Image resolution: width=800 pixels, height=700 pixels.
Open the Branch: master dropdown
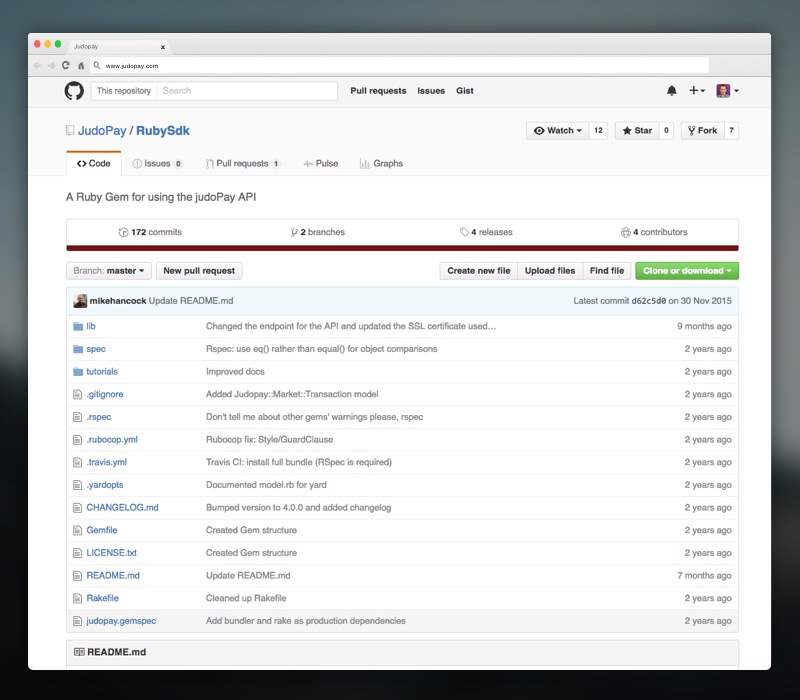[x=109, y=271]
